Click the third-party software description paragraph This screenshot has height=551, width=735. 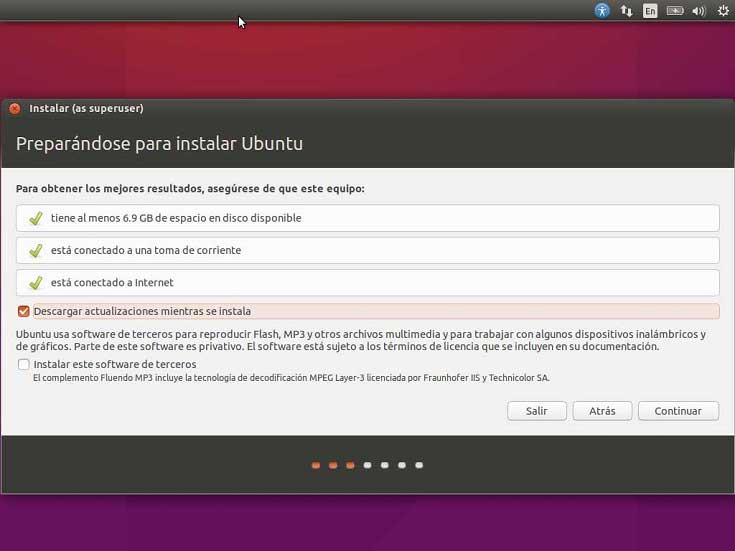click(x=361, y=340)
